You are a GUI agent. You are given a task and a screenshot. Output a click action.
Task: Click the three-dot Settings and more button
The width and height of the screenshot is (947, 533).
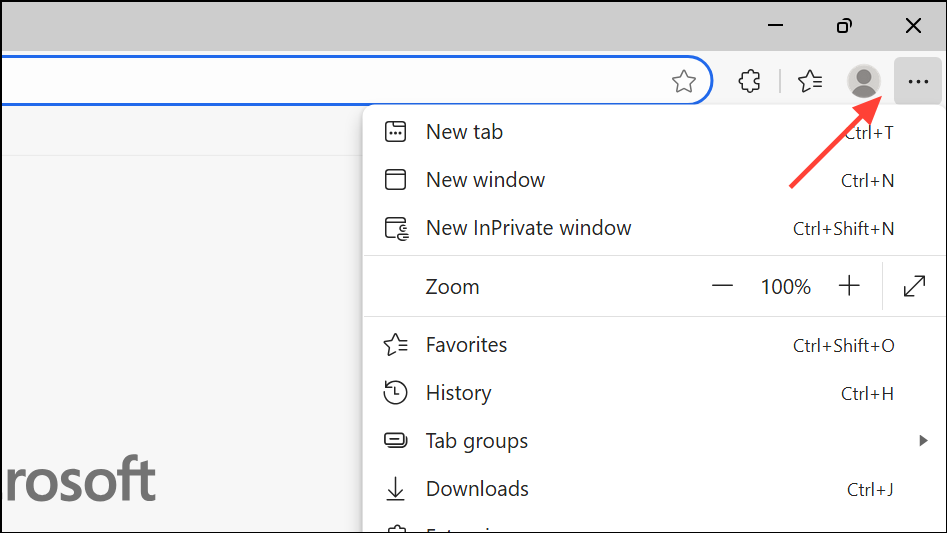pyautogui.click(x=918, y=82)
